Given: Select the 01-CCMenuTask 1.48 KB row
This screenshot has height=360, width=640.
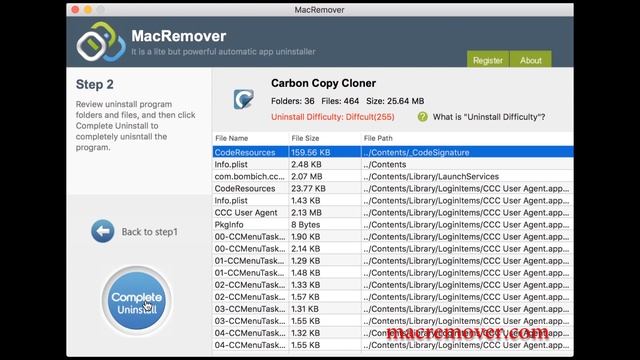Looking at the screenshot, I should [393, 273].
